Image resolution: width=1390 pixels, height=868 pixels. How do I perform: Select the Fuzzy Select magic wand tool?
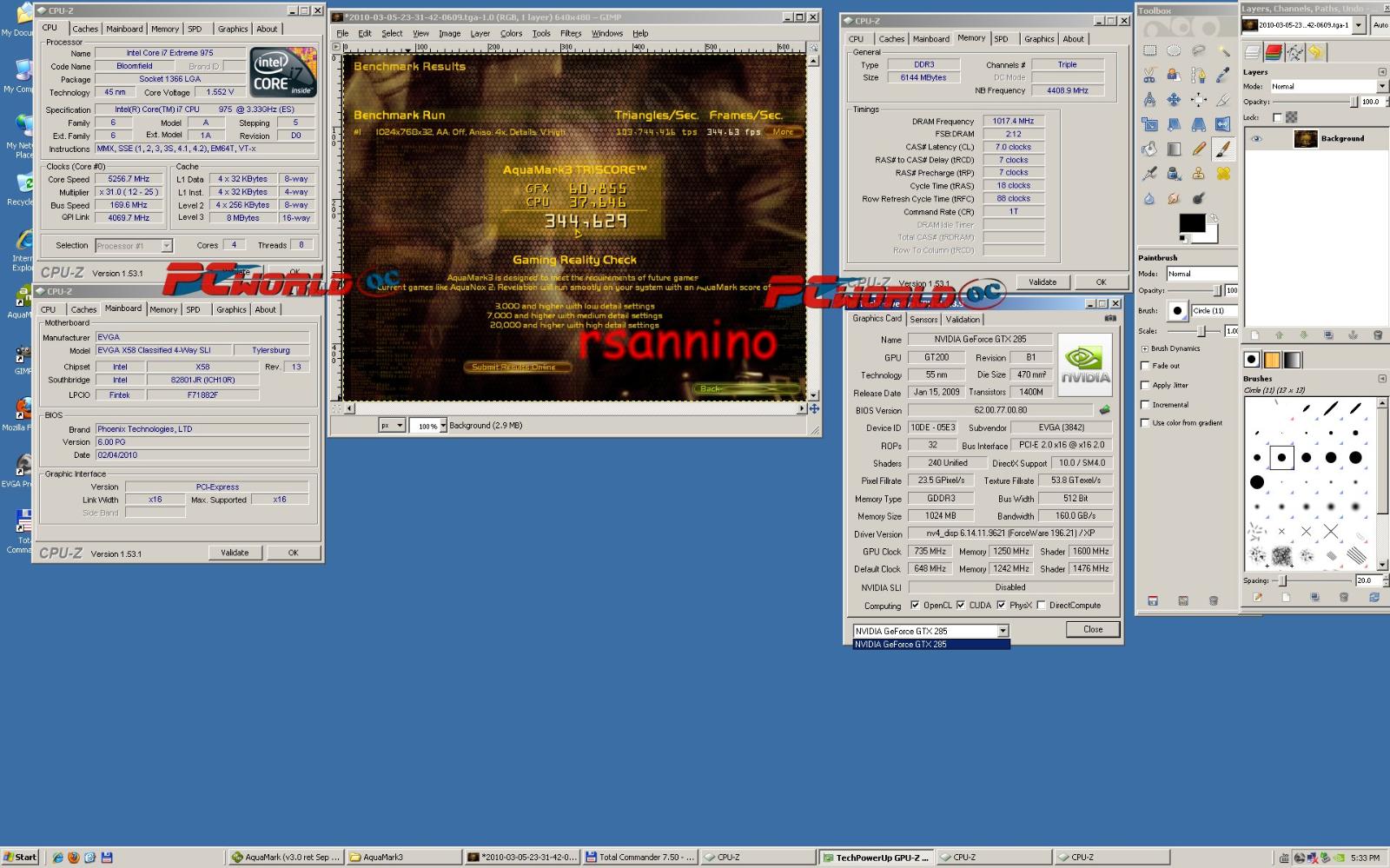pos(1223,51)
